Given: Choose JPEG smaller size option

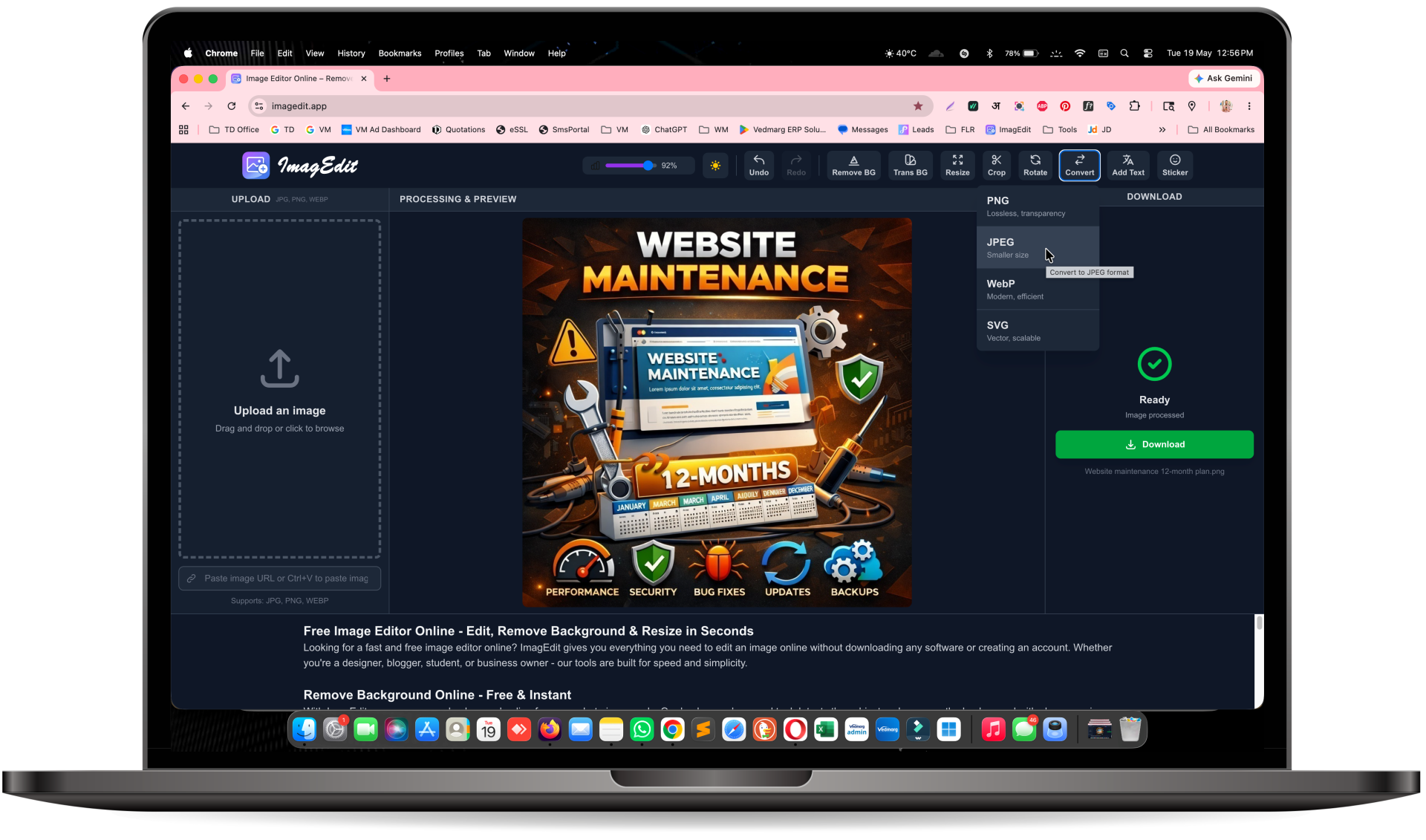Looking at the screenshot, I should pyautogui.click(x=1038, y=247).
